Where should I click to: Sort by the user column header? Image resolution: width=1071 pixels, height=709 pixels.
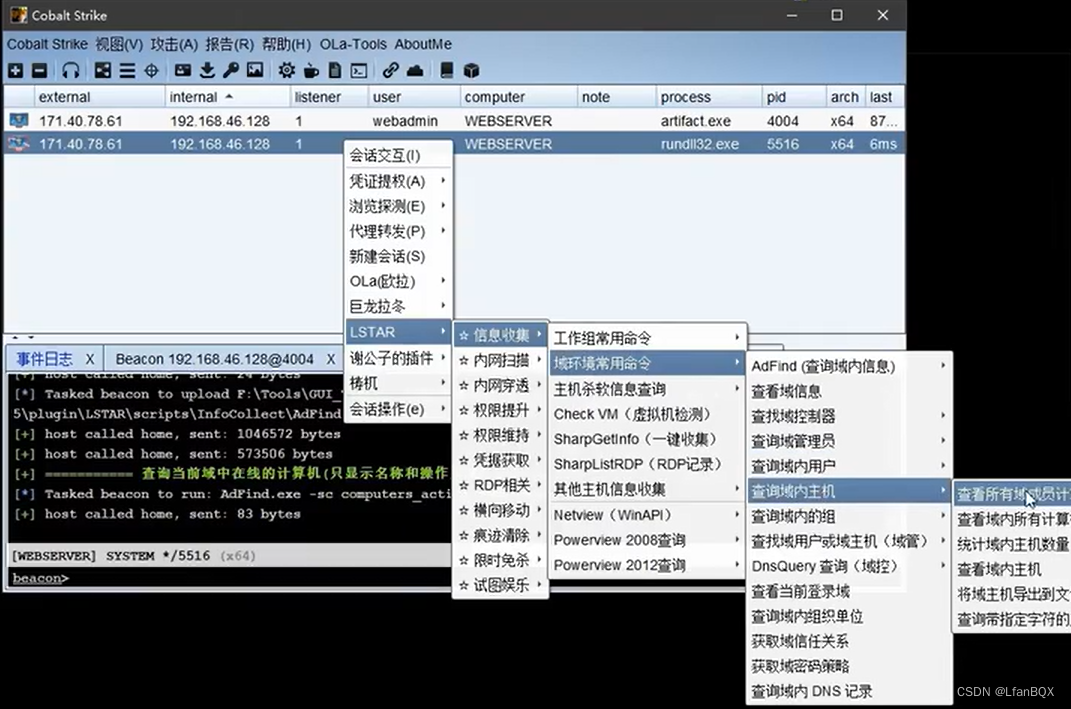click(414, 97)
